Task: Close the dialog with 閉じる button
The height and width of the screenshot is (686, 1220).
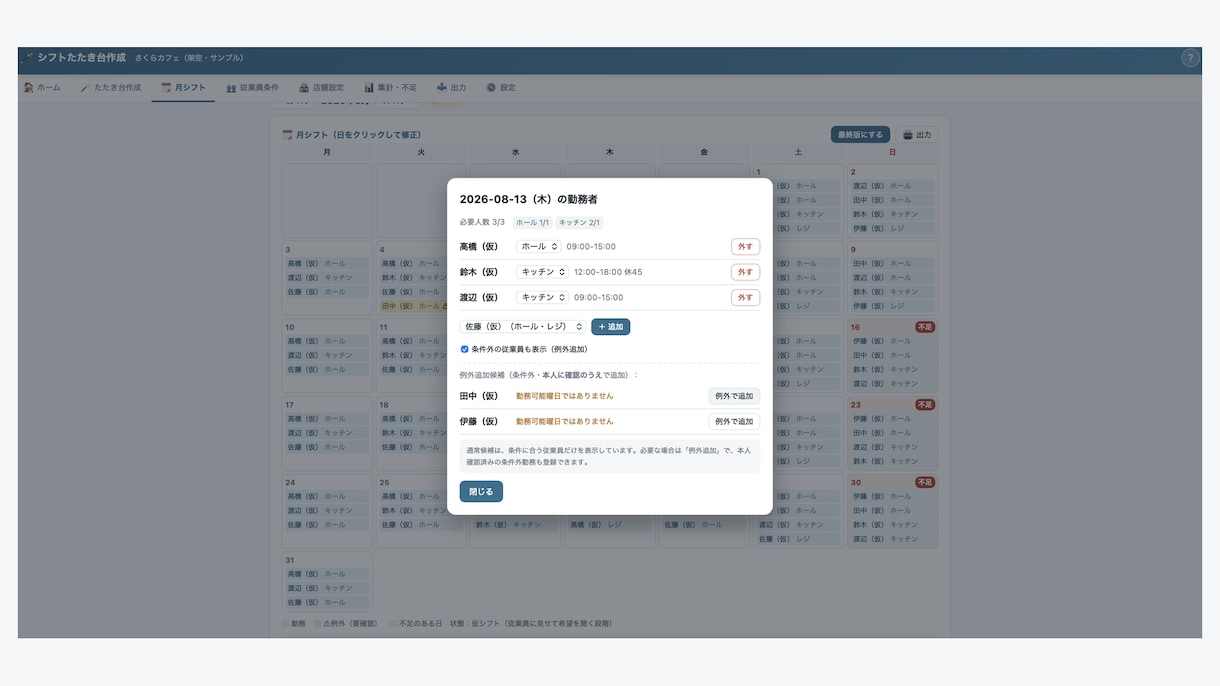Action: pos(481,491)
